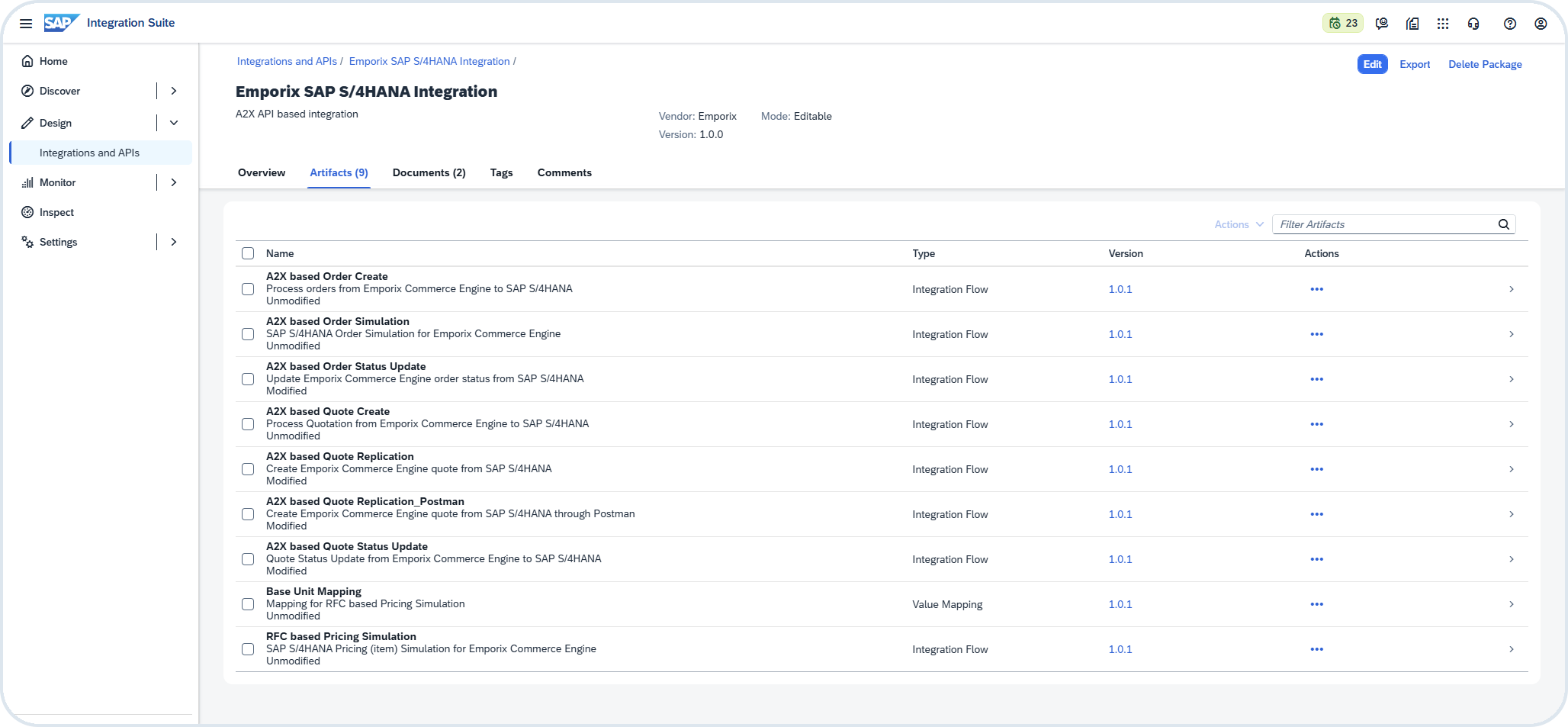Image resolution: width=1568 pixels, height=727 pixels.
Task: Open the user profile icon
Action: pos(1541,24)
